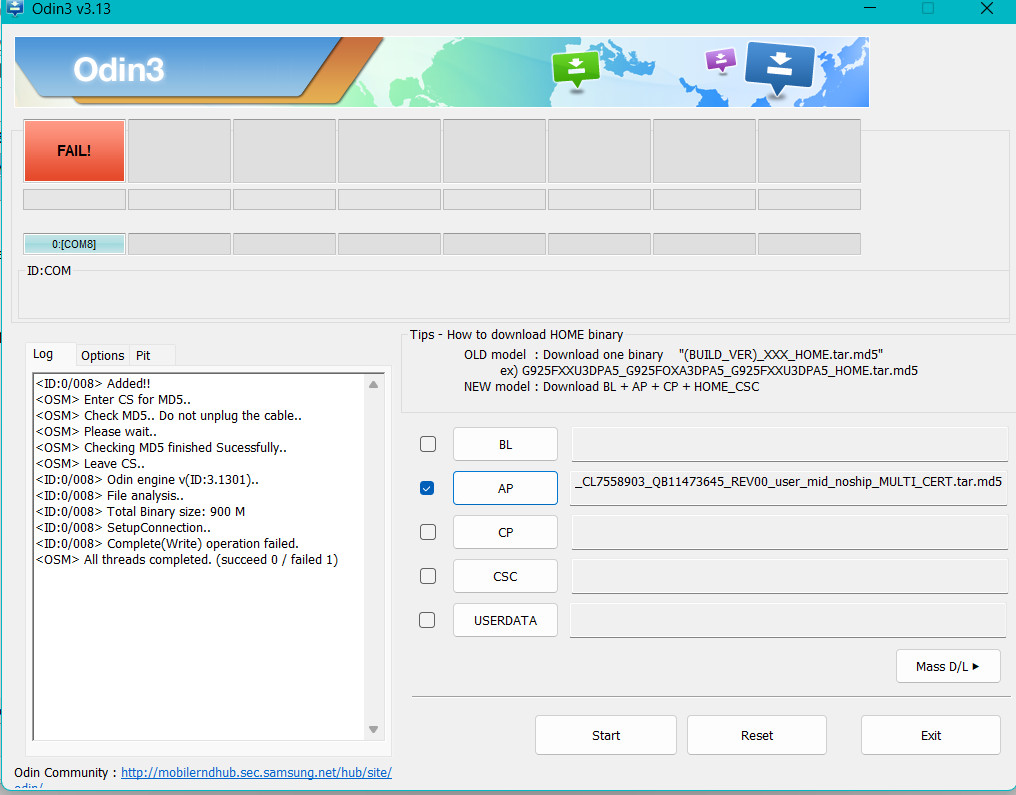
Task: Click log line 'Added!!'
Action: tap(93, 384)
